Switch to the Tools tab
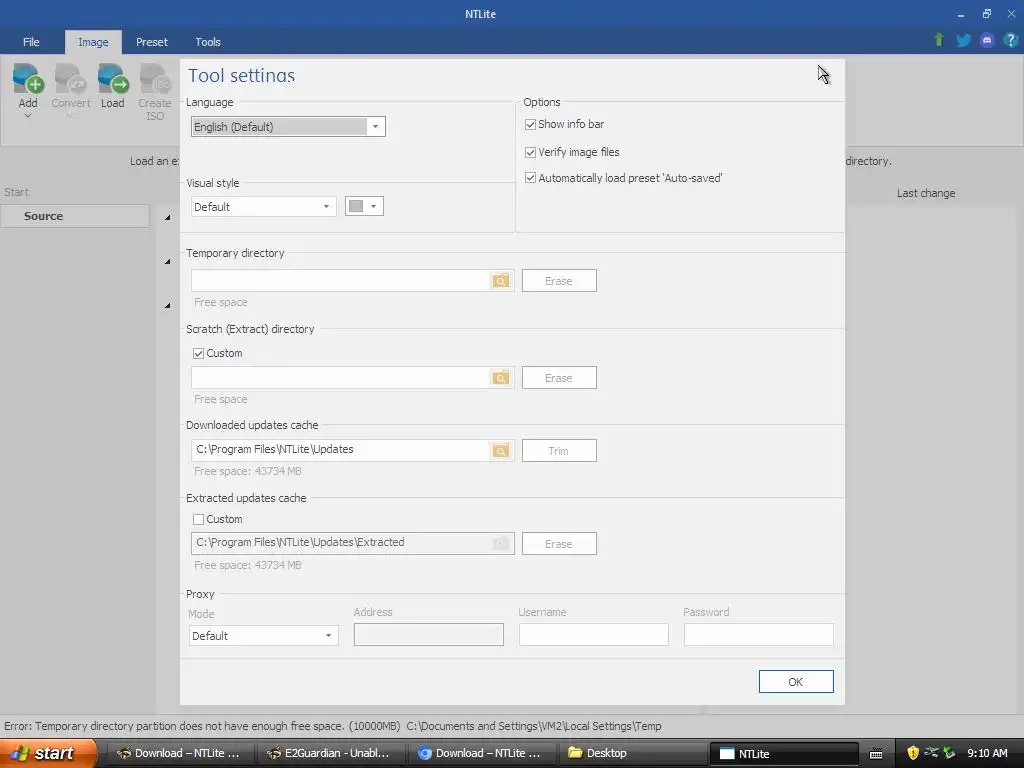 pos(208,42)
